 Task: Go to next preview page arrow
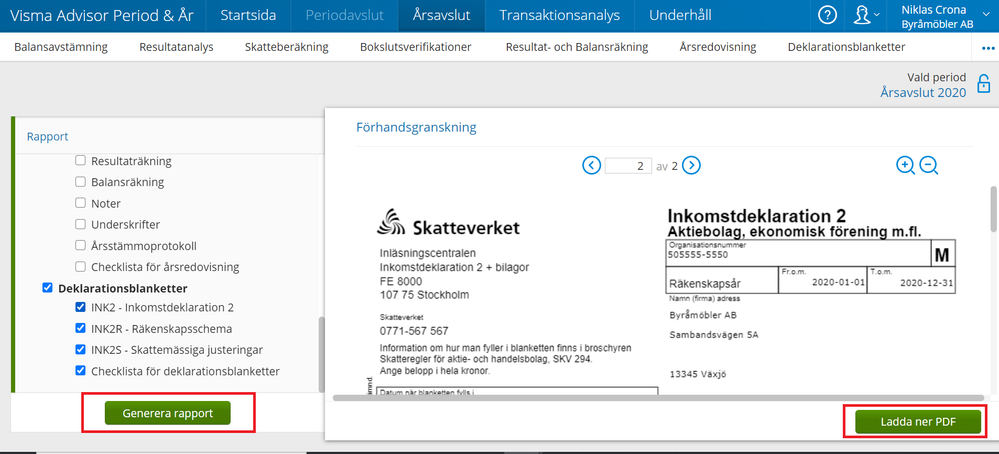(691, 166)
